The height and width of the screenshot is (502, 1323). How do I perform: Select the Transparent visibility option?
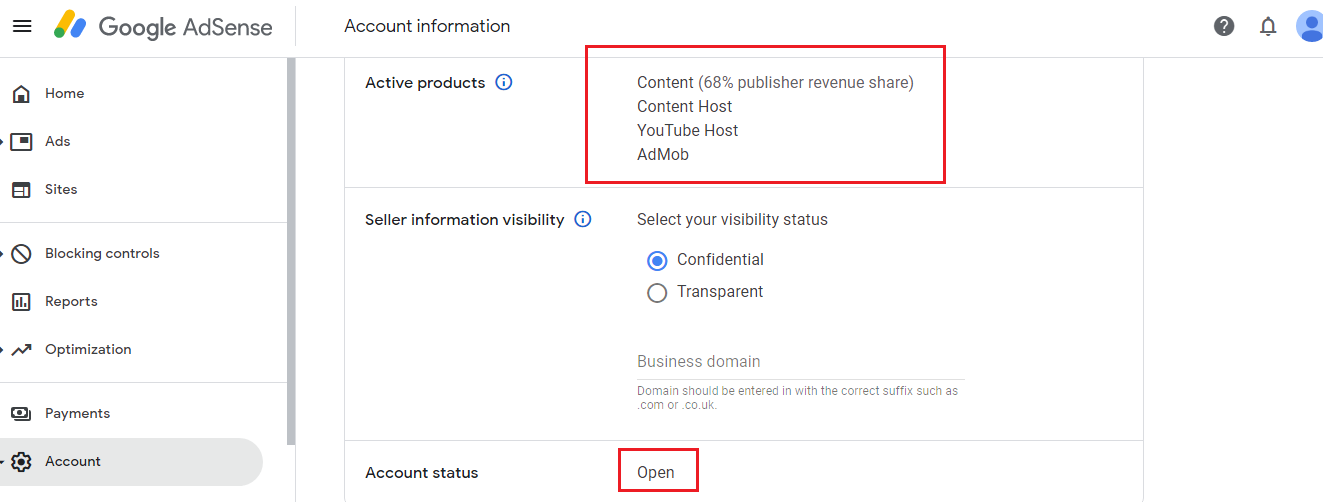(x=657, y=293)
